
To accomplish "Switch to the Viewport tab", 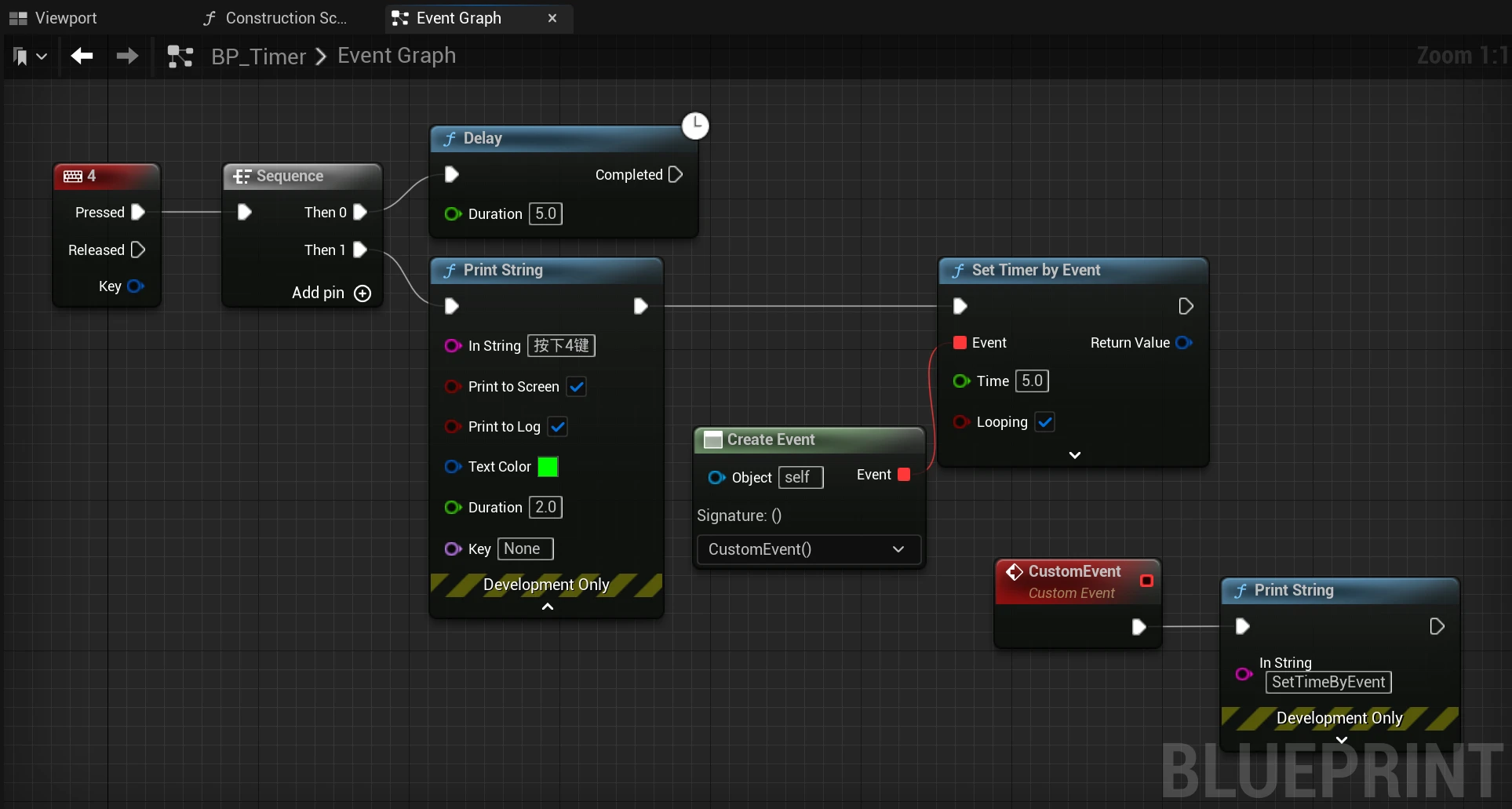I will pos(53,18).
